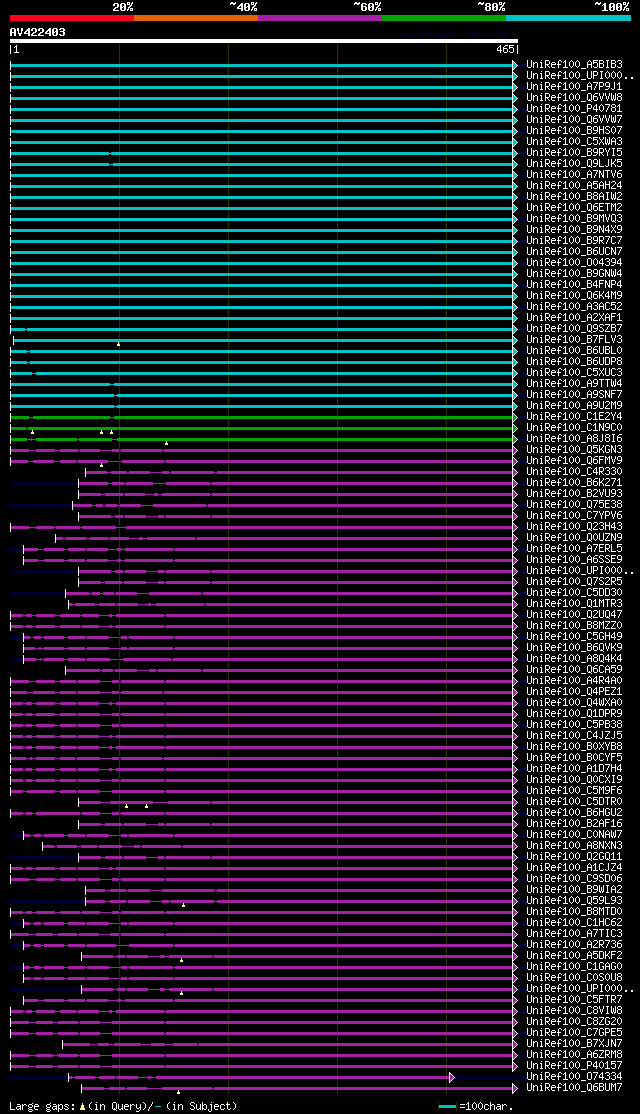Image resolution: width=640 pixels, height=1114 pixels.
Task: Click the arrowhead ending the O74334 alignment bar
Action: click(x=452, y=1078)
